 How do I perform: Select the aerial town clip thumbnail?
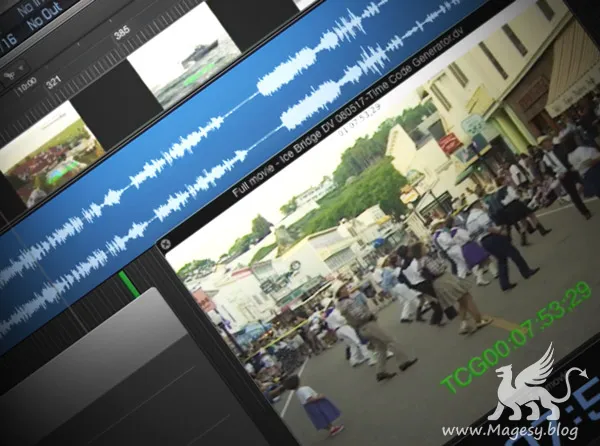coord(49,156)
